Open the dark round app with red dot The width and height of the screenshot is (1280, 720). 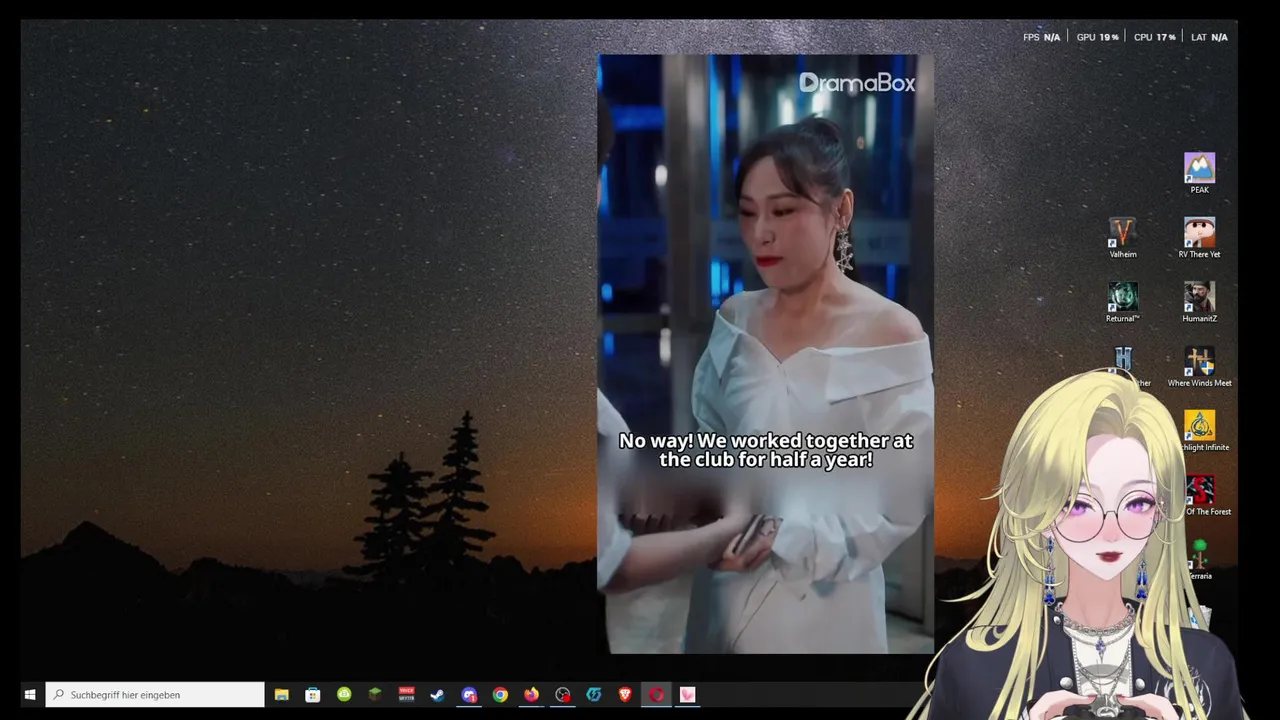[563, 694]
